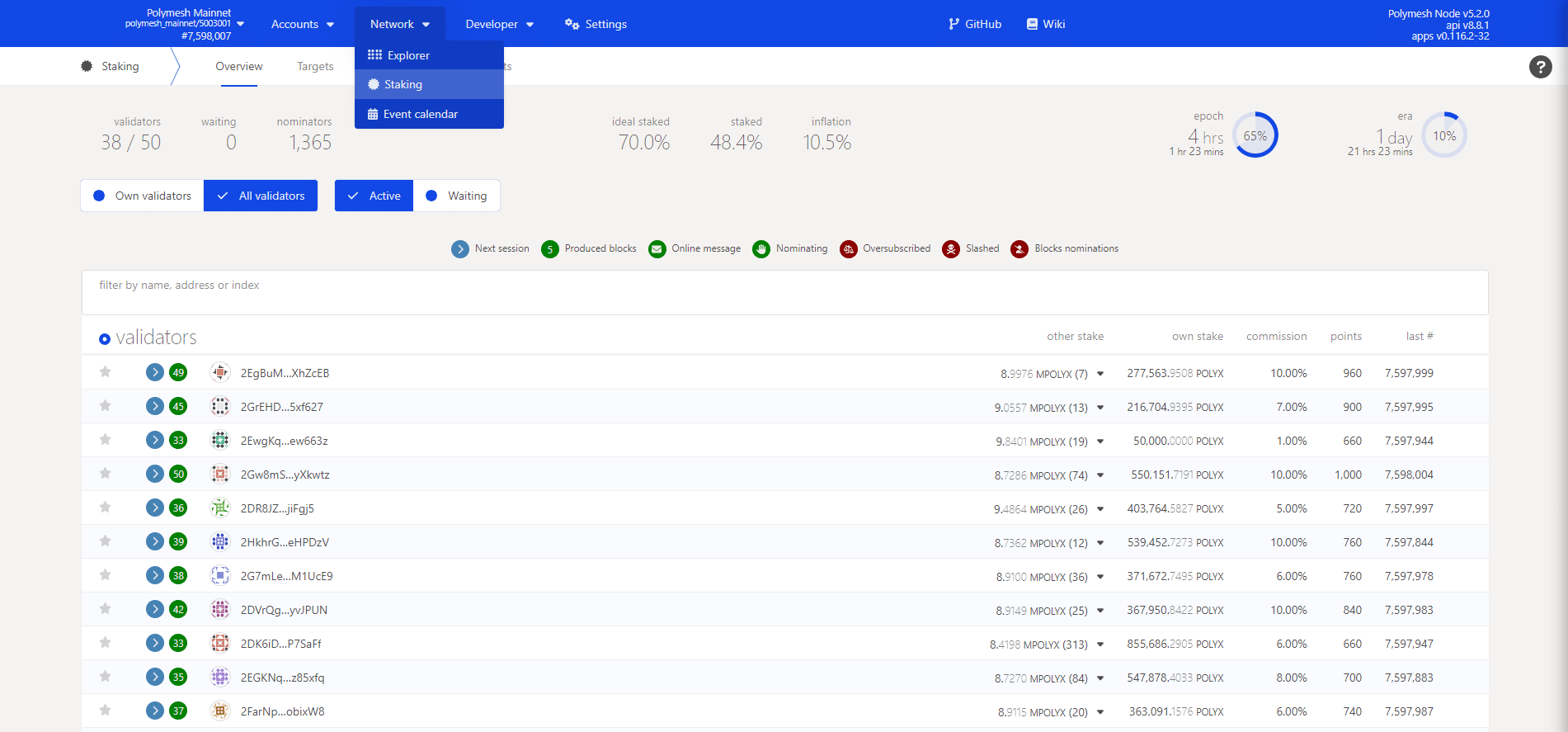Image resolution: width=1568 pixels, height=732 pixels.
Task: Click the era 10% progress ring
Action: [1444, 135]
